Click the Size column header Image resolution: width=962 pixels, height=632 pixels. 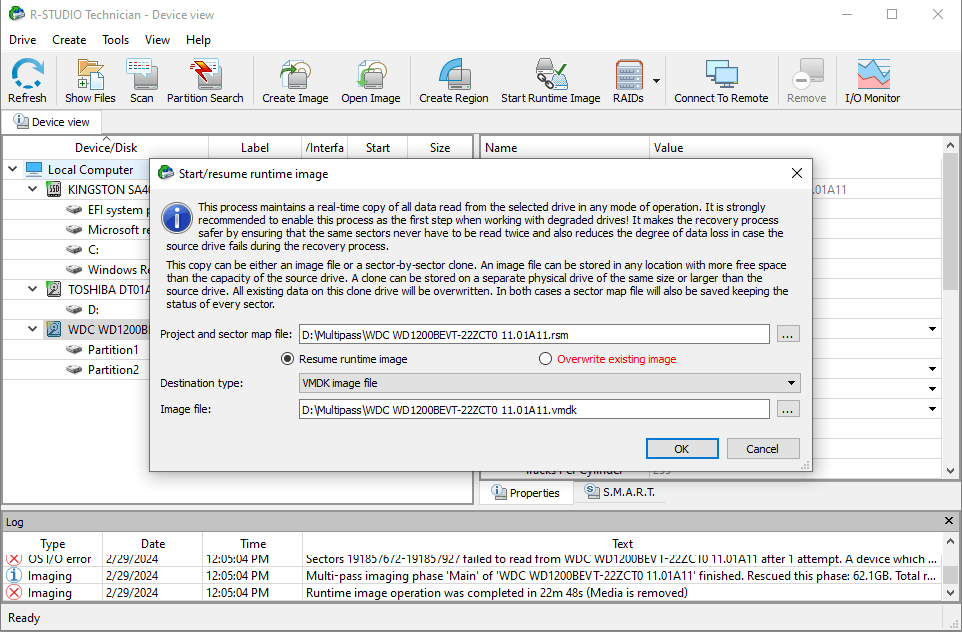pyautogui.click(x=440, y=148)
